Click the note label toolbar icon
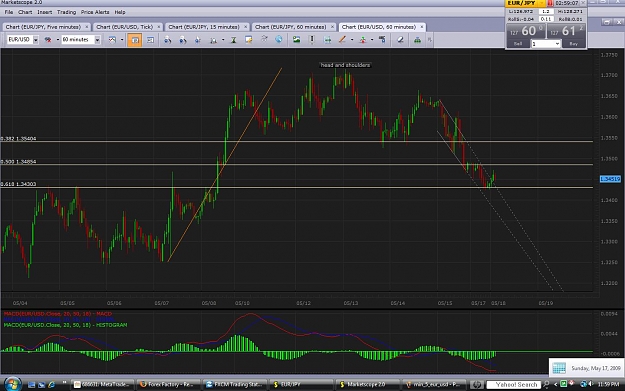 pyautogui.click(x=249, y=40)
